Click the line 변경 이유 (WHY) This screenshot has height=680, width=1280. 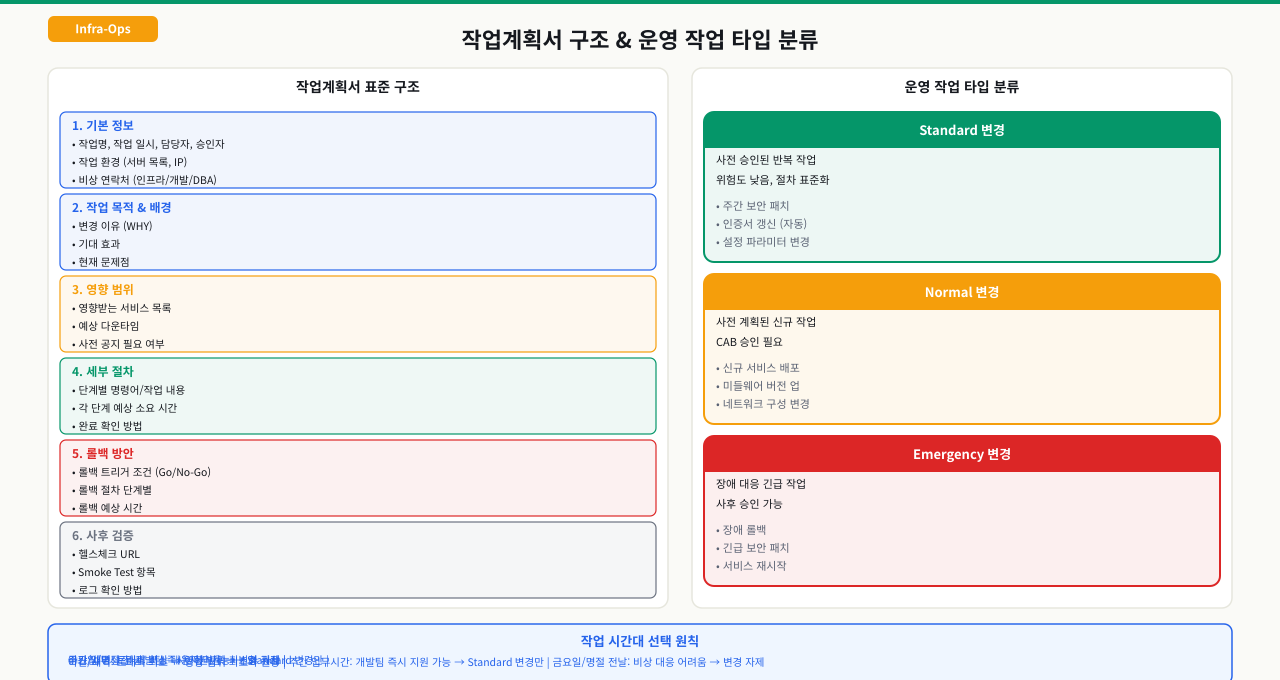point(112,226)
